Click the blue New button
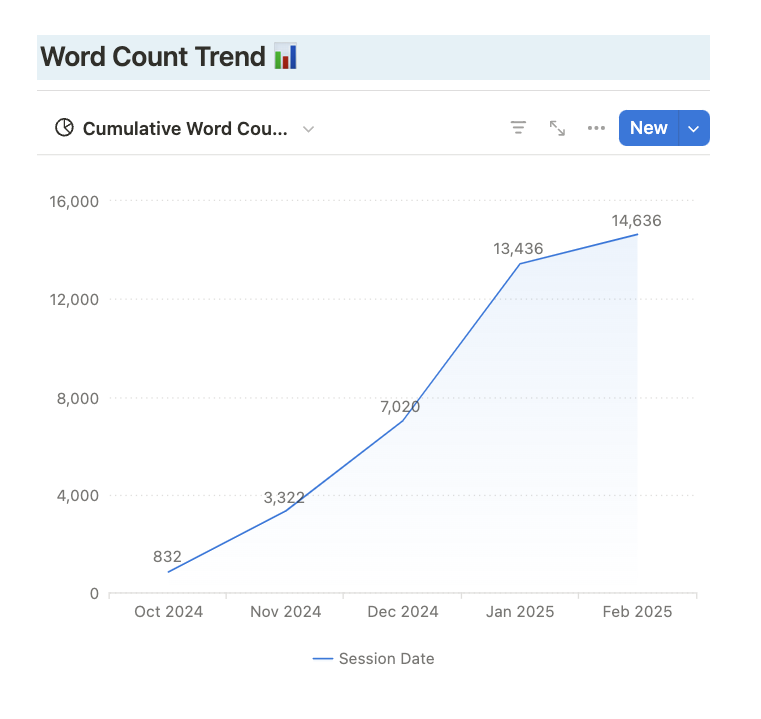Viewport: 761px width, 719px height. click(648, 128)
